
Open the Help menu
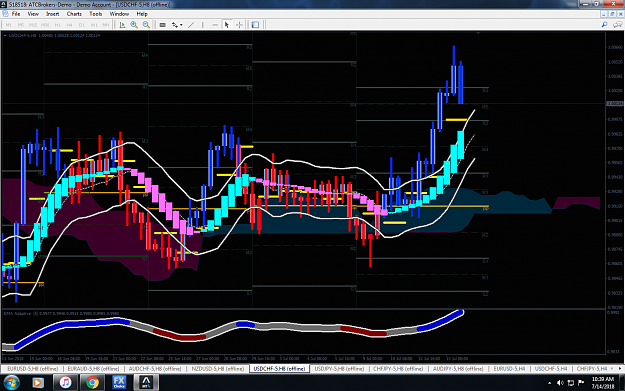pos(142,14)
